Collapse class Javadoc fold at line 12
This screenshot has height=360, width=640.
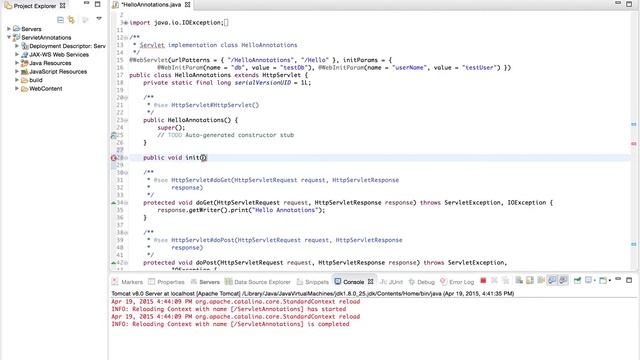click(126, 38)
